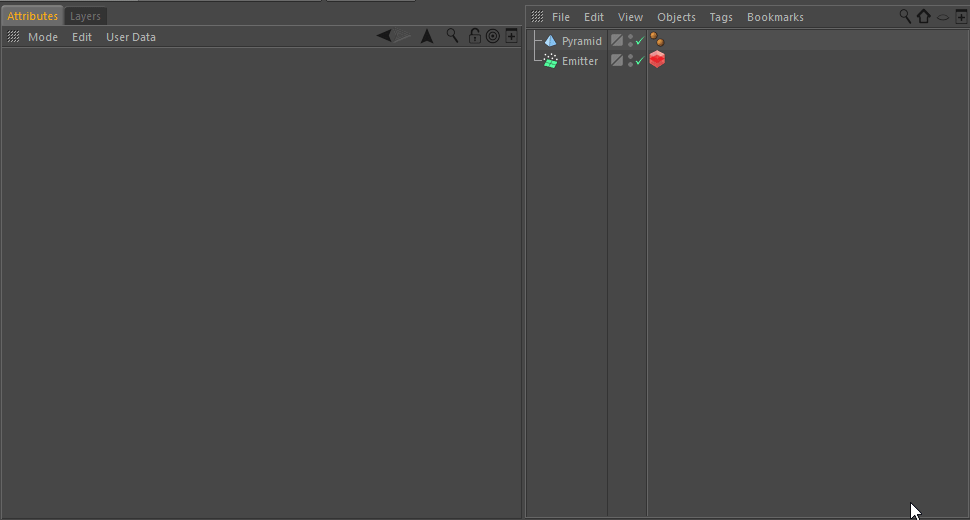Click the new Object Manager plus icon
The image size is (970, 520).
tap(961, 17)
